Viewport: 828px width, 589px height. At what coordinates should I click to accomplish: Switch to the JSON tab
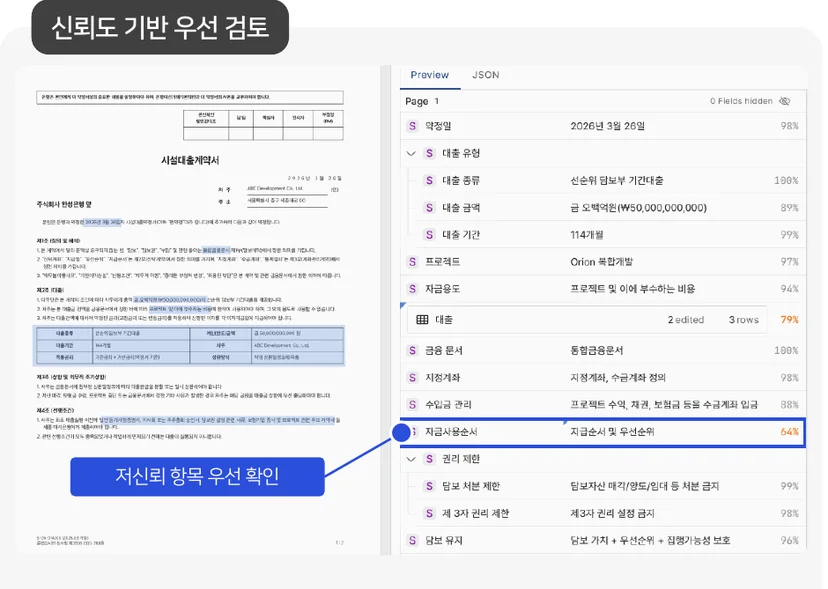tap(485, 75)
